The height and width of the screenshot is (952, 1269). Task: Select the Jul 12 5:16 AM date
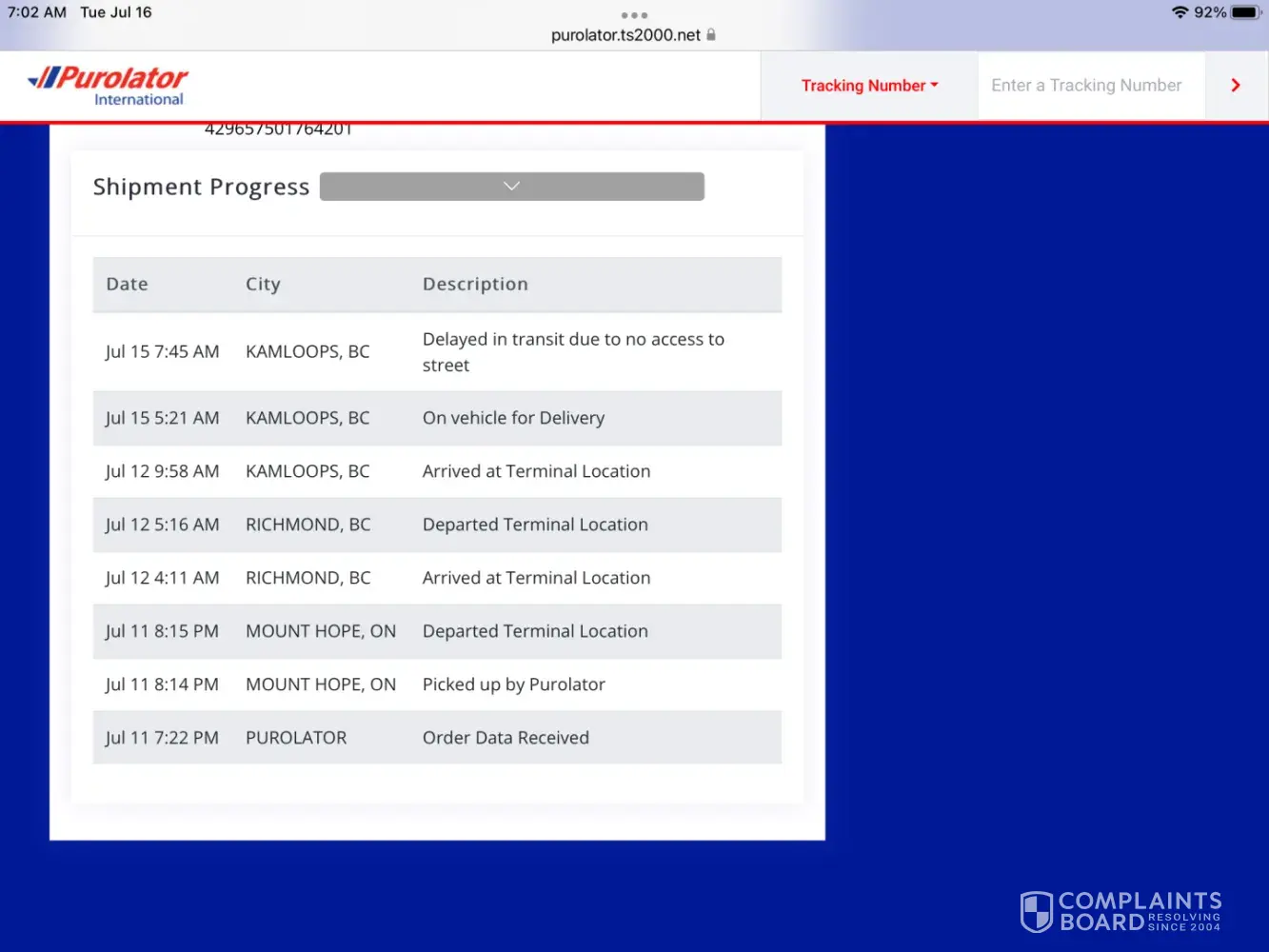[162, 525]
